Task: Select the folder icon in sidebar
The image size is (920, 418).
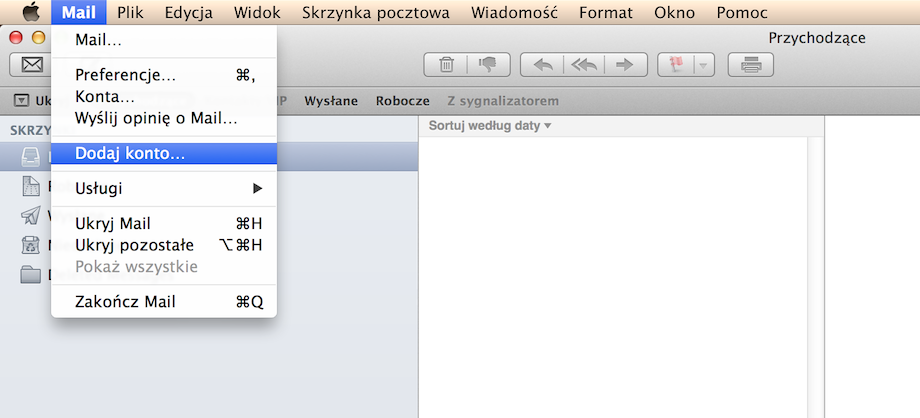Action: click(30, 275)
